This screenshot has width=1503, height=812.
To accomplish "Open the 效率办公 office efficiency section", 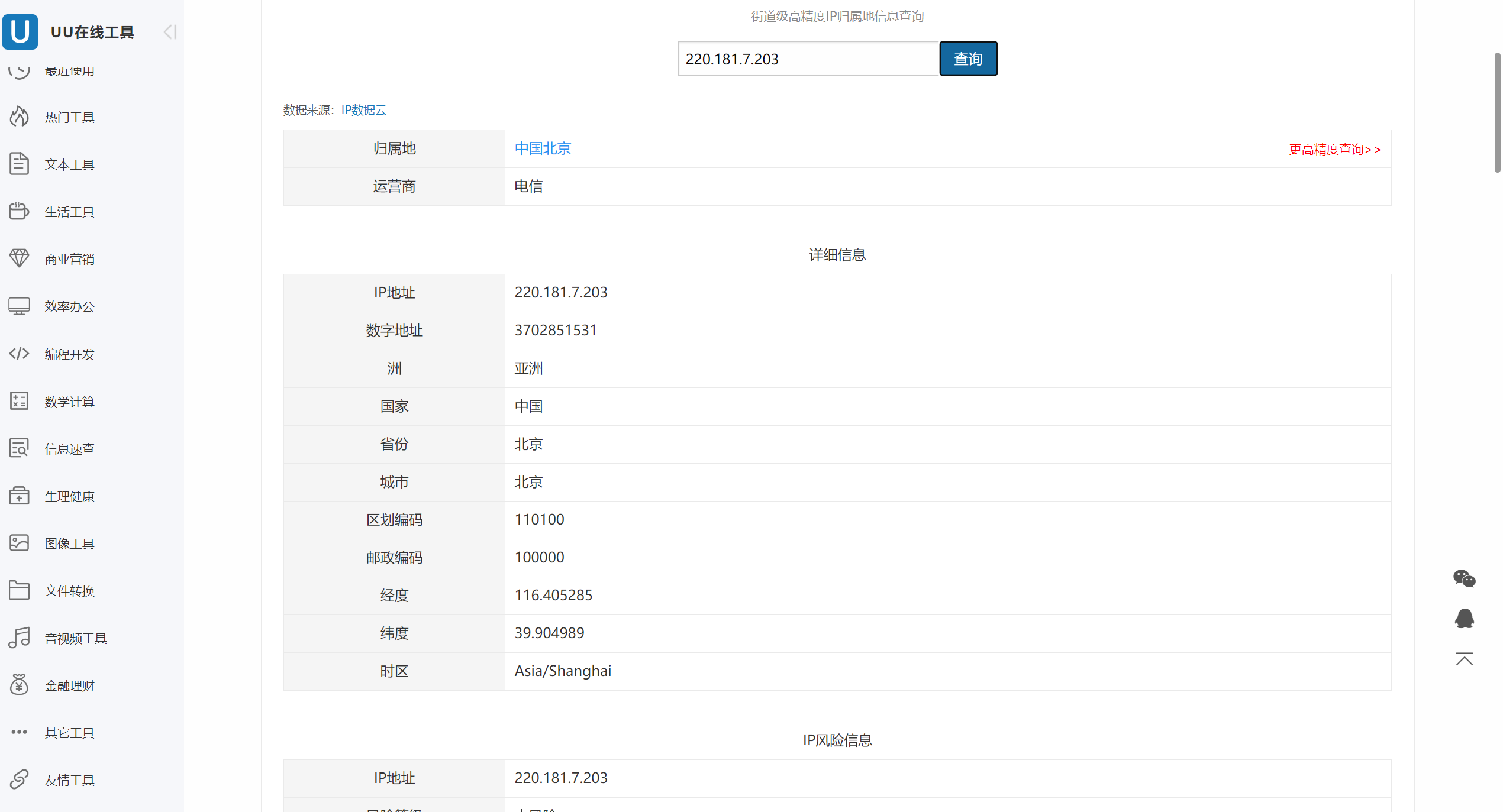I will (69, 306).
